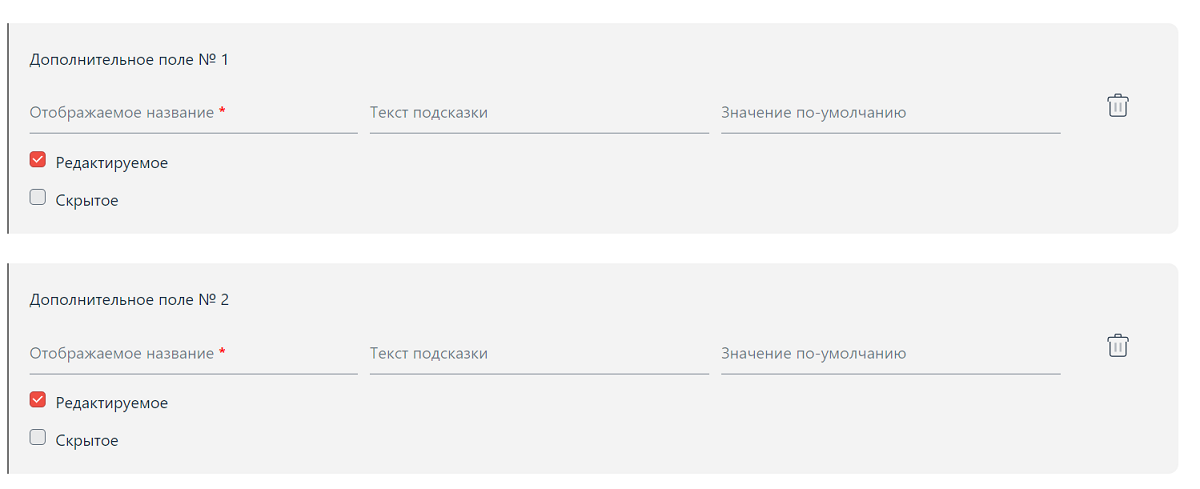This screenshot has width=1200, height=489.
Task: Click 'Скрытое' label text in field № 1
Action: pyautogui.click(x=87, y=201)
